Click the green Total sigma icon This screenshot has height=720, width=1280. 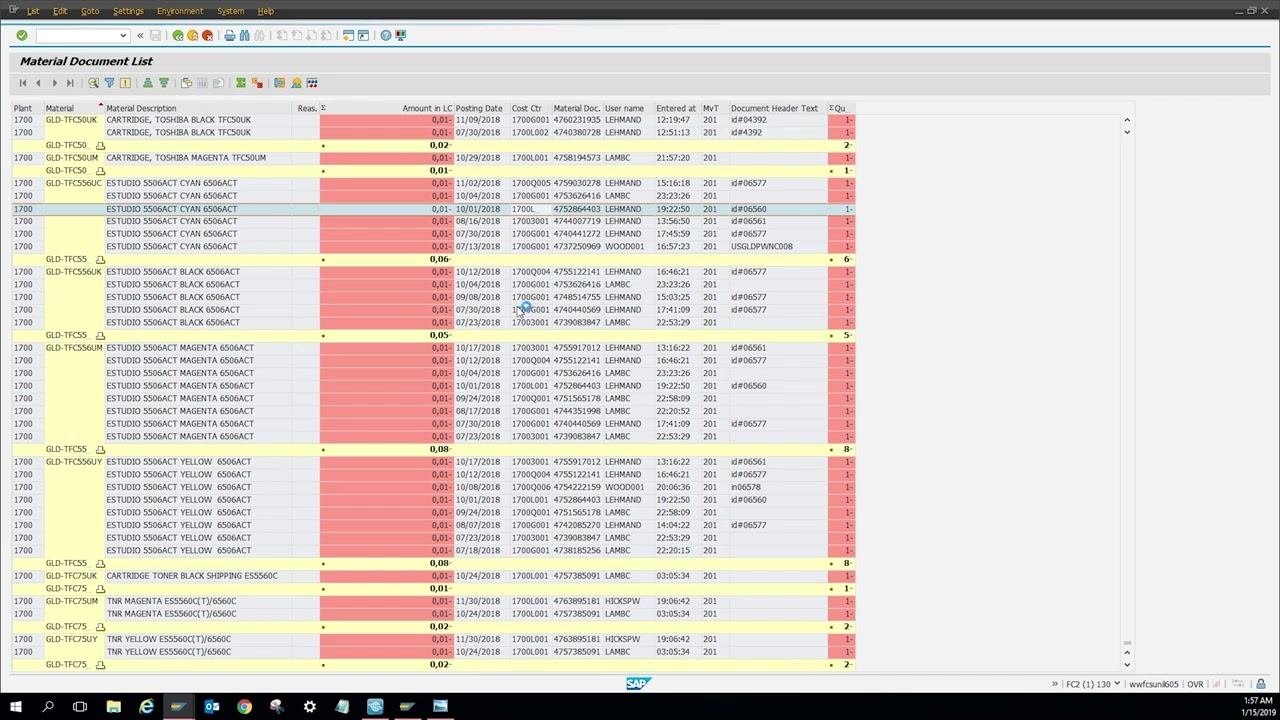tap(241, 83)
